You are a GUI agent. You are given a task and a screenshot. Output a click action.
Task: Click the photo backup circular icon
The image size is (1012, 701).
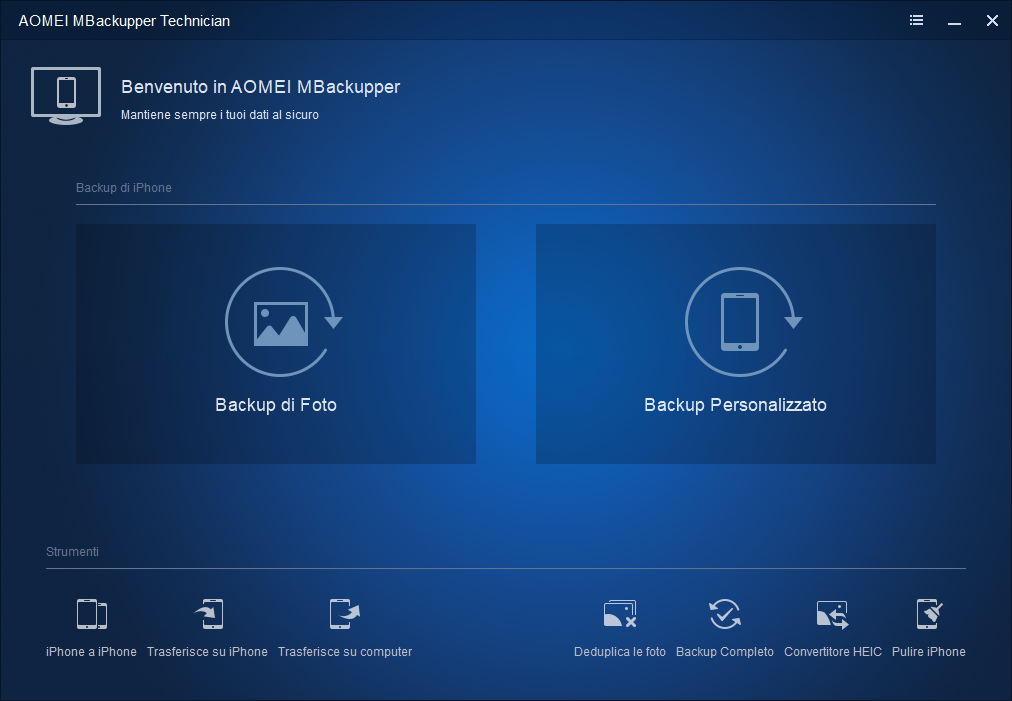pos(283,321)
